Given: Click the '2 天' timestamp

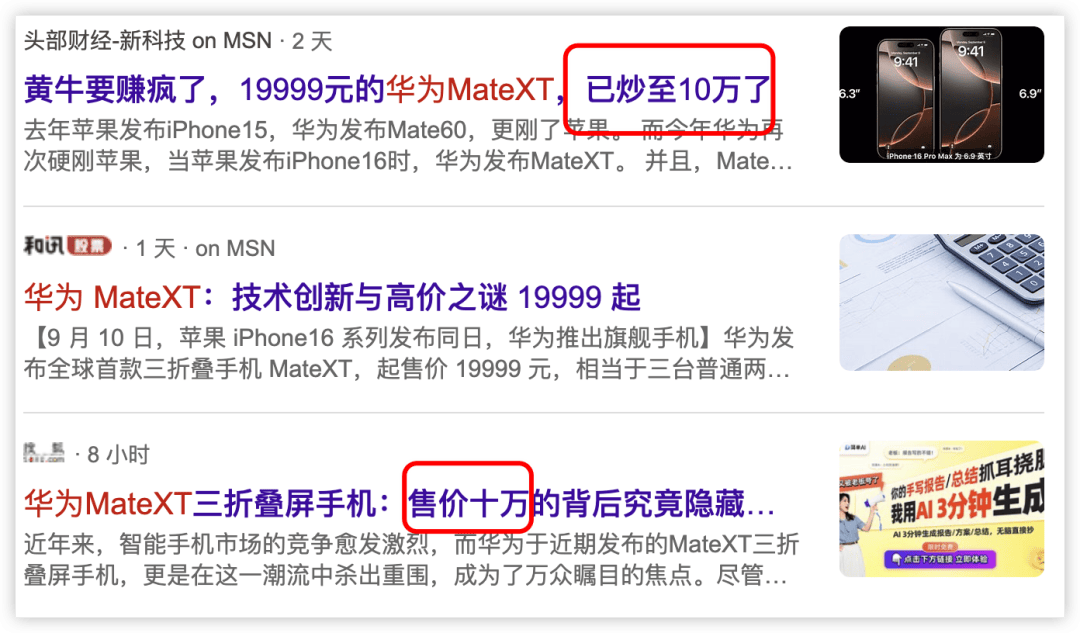Looking at the screenshot, I should coord(312,41).
